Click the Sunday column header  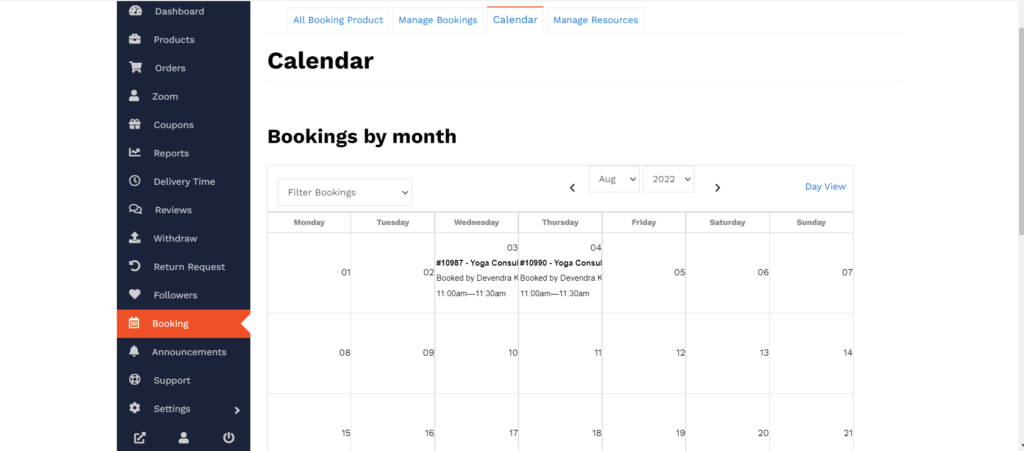811,223
